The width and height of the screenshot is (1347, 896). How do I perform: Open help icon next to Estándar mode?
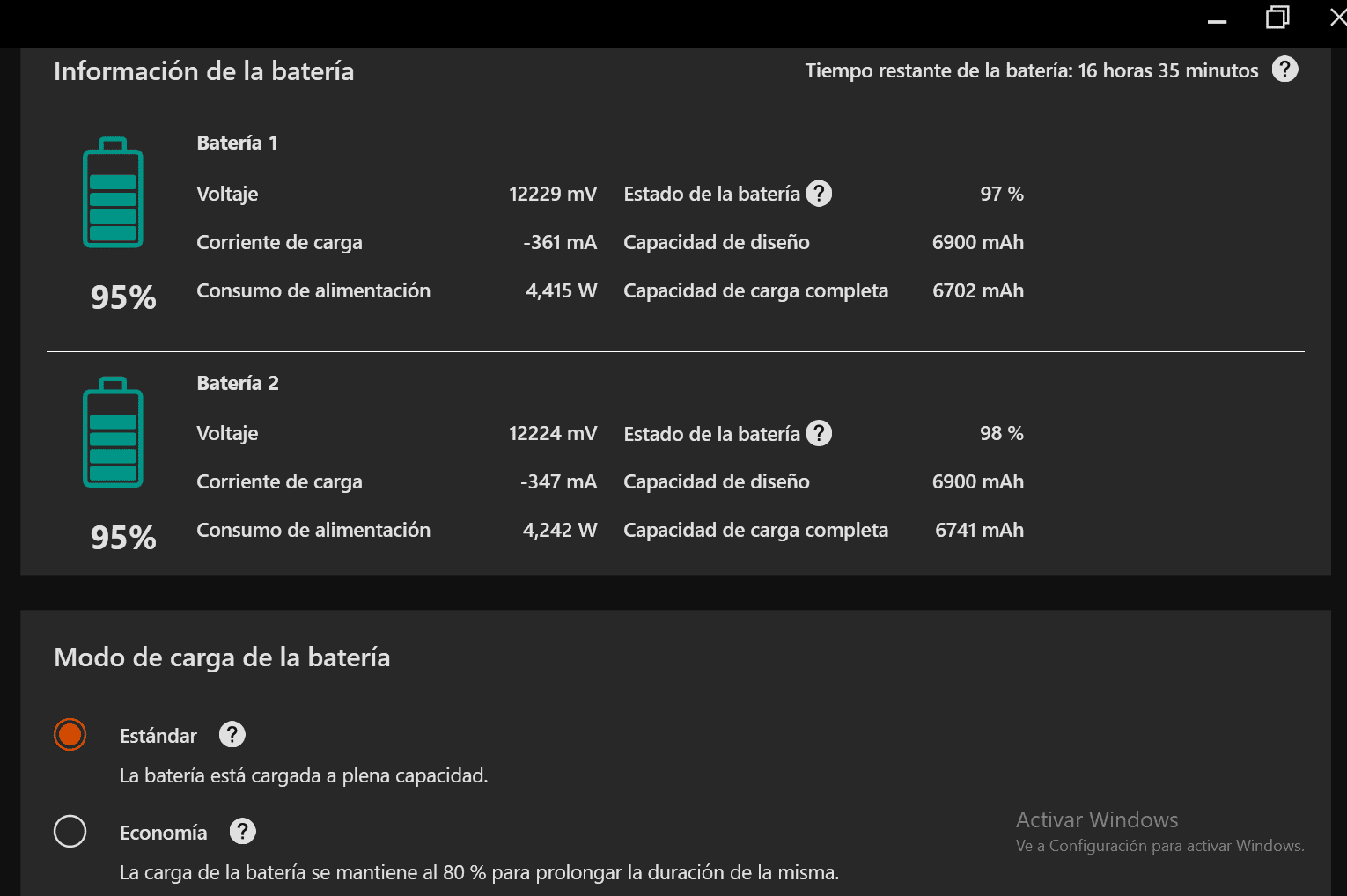click(232, 735)
